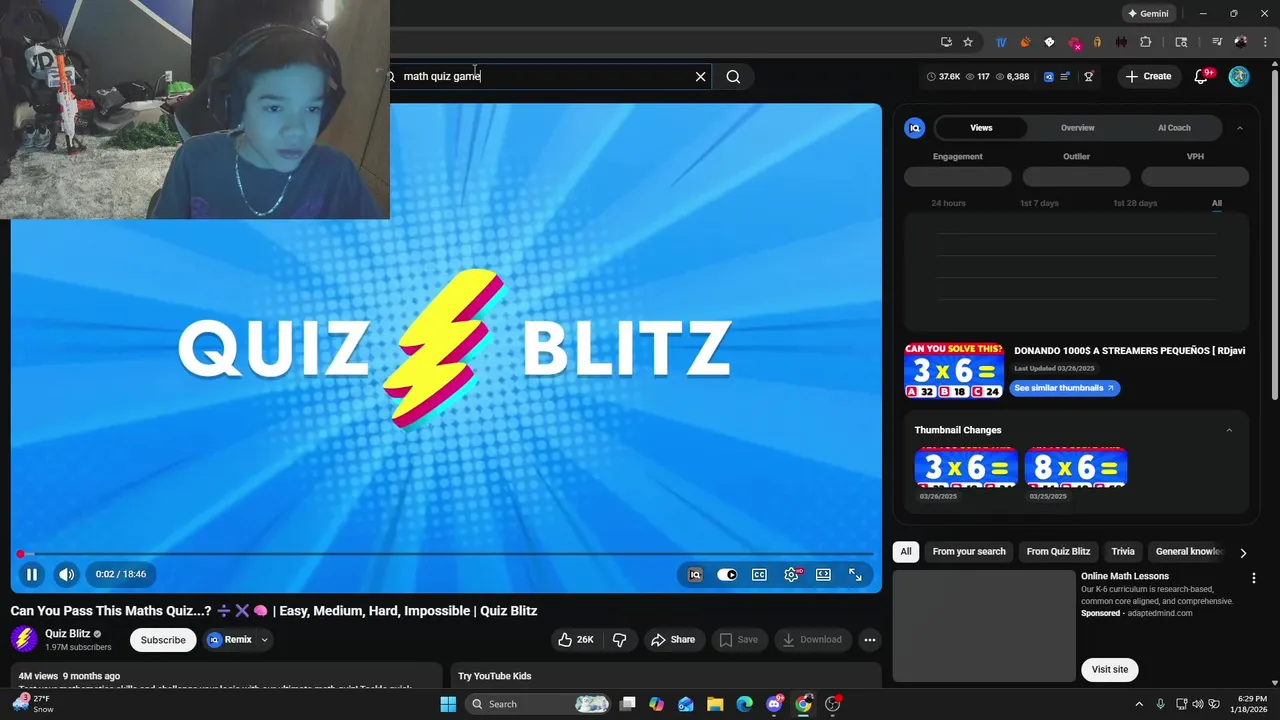Select the Views tab in vidIQ panel
Screen dimensions: 1280x720
coord(981,128)
